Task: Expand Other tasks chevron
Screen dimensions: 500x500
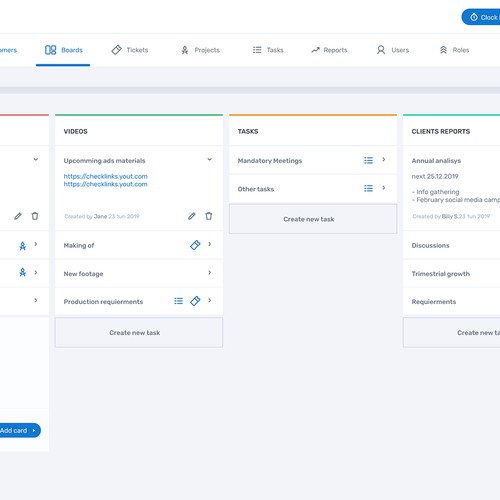Action: pyautogui.click(x=384, y=188)
